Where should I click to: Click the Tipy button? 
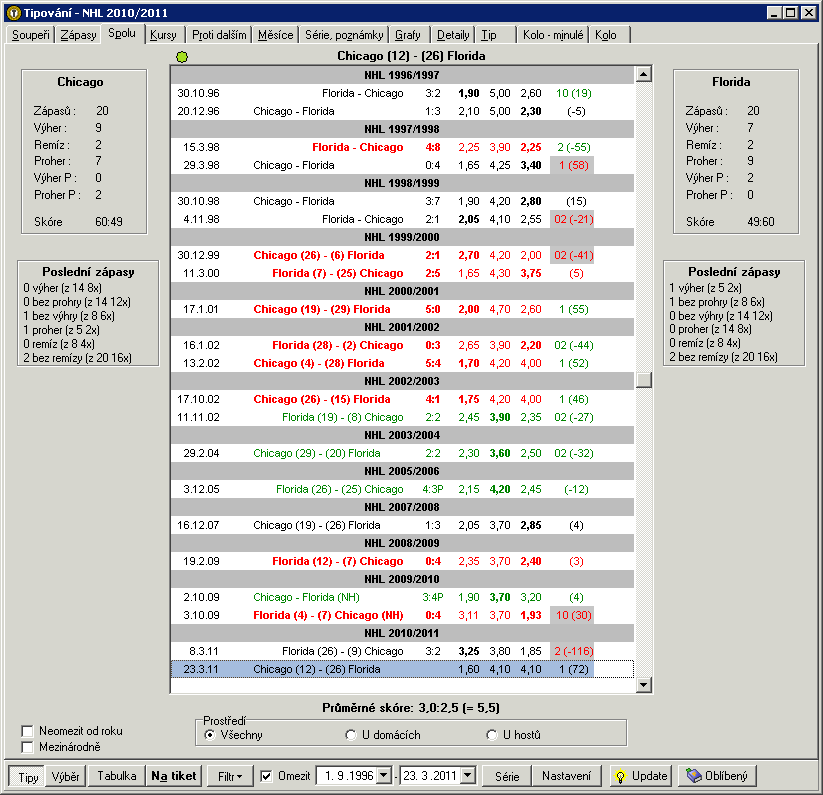(x=28, y=776)
